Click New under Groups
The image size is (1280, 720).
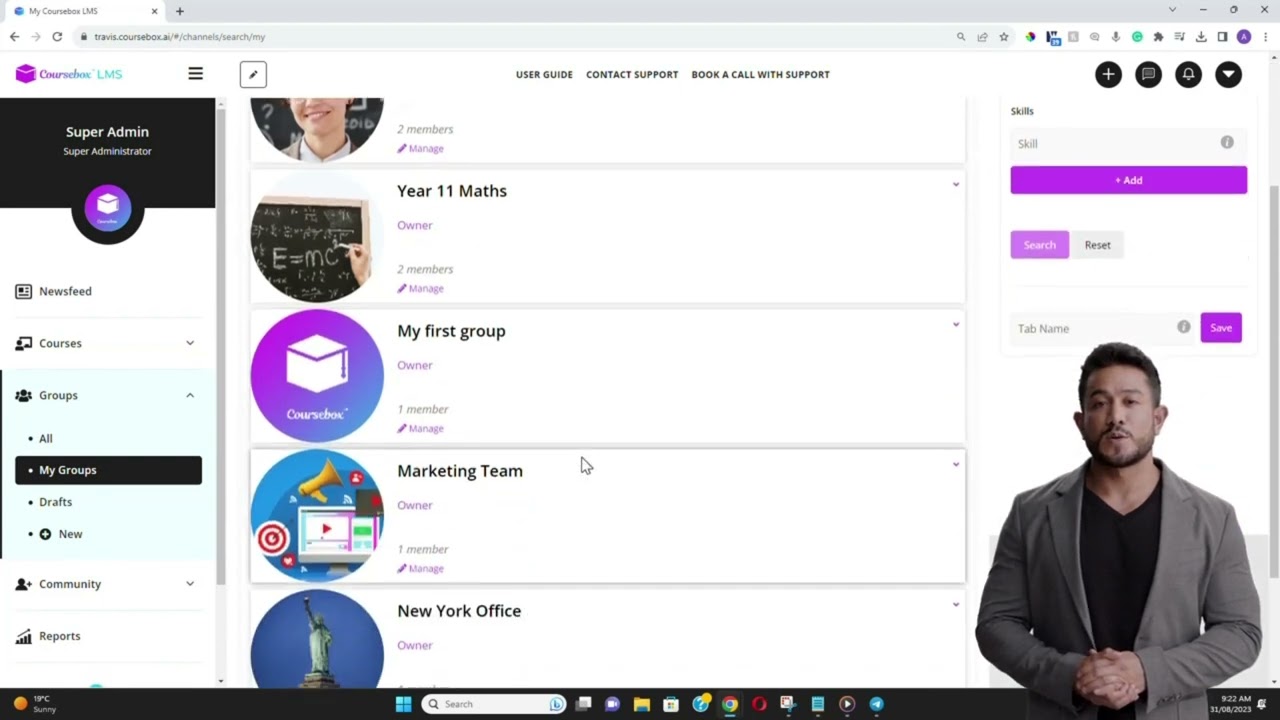point(61,534)
